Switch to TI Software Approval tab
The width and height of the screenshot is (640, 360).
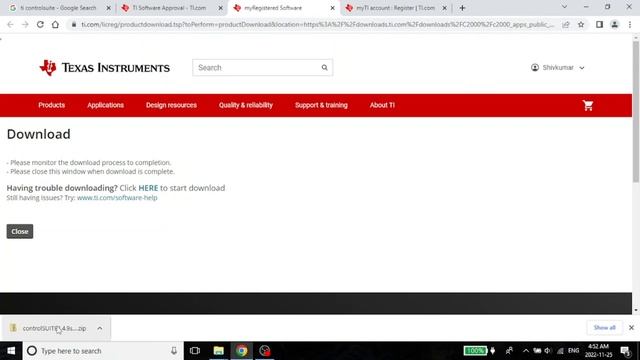(x=169, y=8)
